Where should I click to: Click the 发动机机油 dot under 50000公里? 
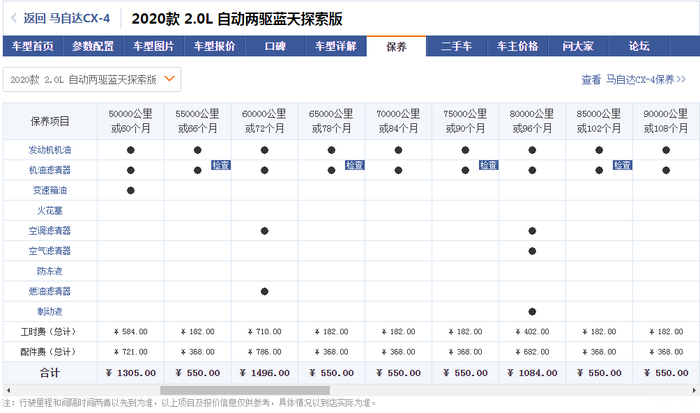pos(131,149)
